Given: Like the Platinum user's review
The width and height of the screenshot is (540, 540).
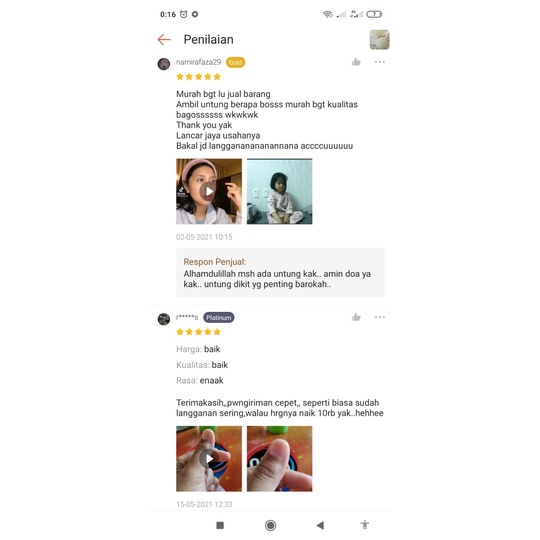Looking at the screenshot, I should pos(356,317).
